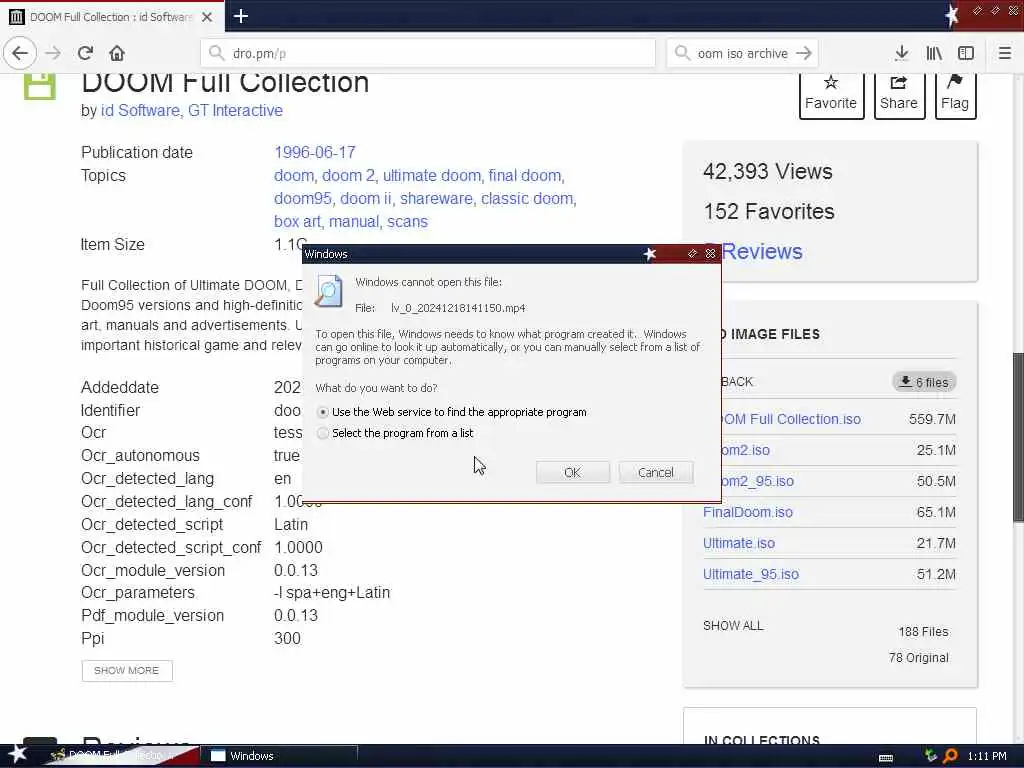
Task: Download the 50.5M Doom2_95.iso file
Action: coord(757,481)
